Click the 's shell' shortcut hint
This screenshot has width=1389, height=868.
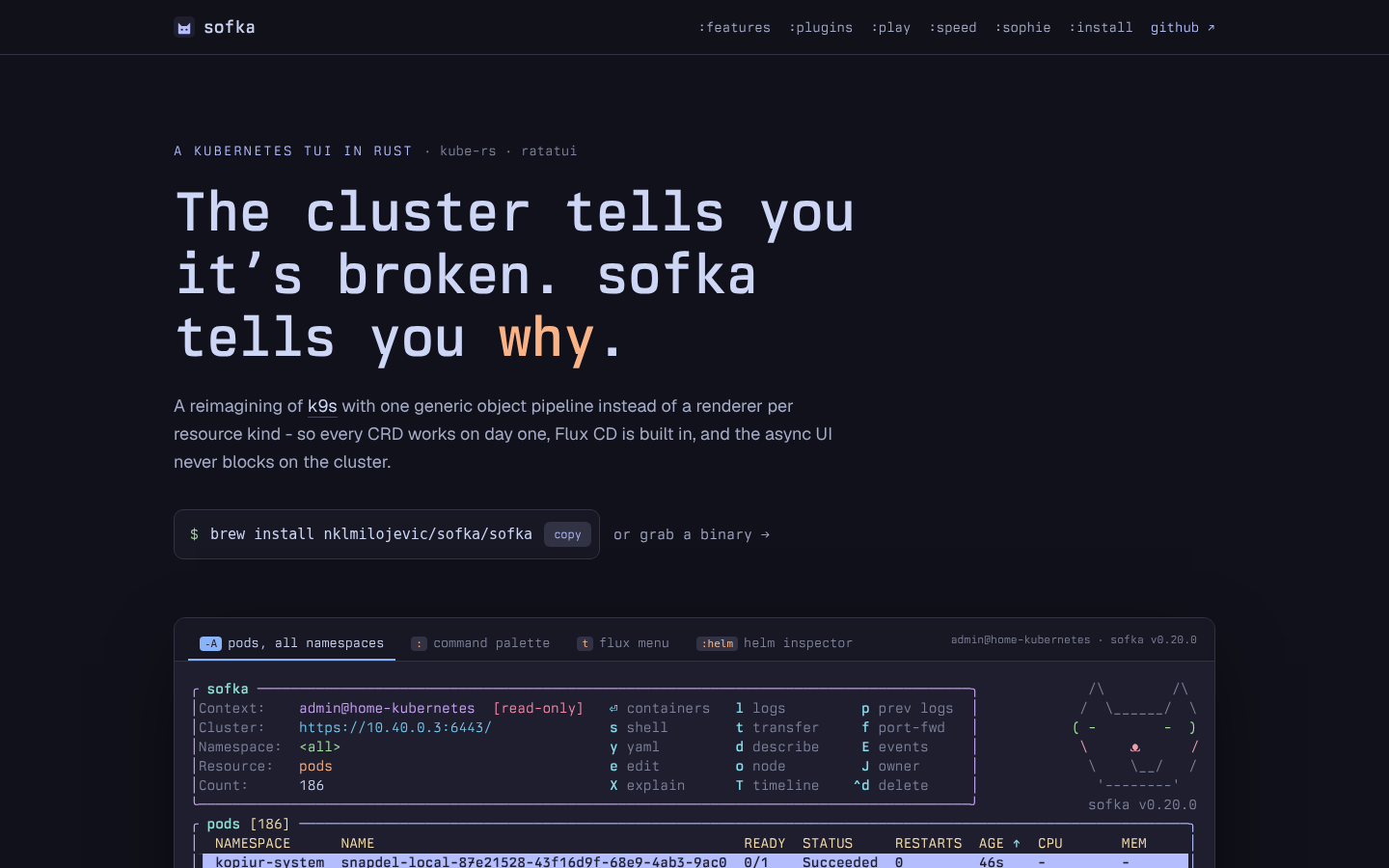click(x=639, y=727)
